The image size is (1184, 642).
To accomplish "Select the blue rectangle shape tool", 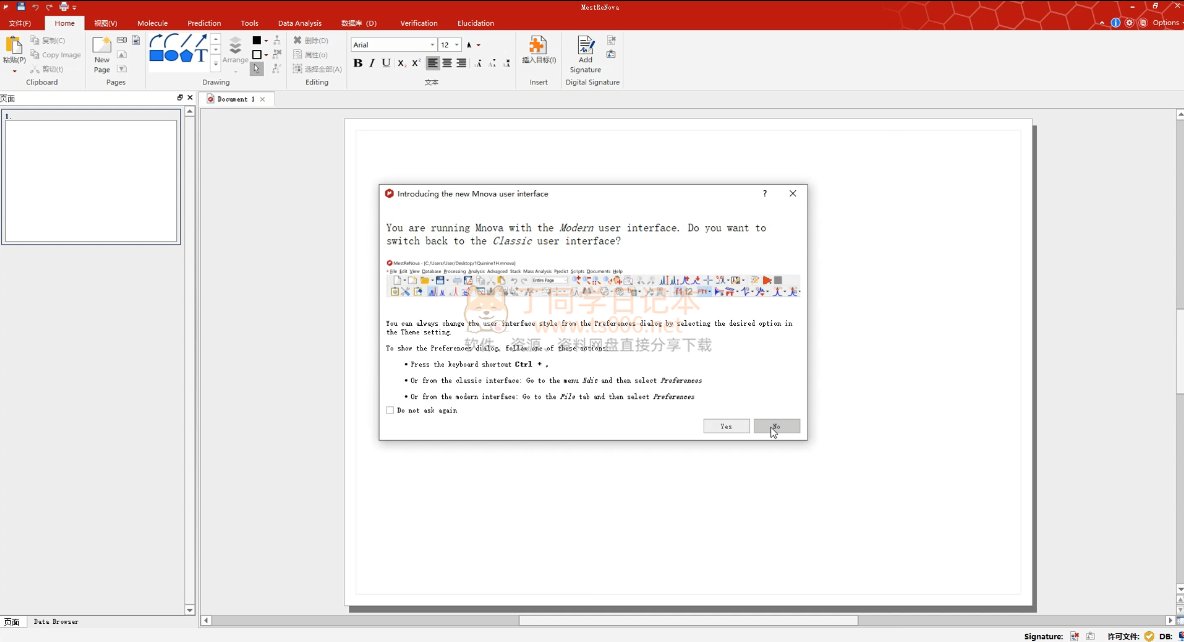I will [x=156, y=55].
